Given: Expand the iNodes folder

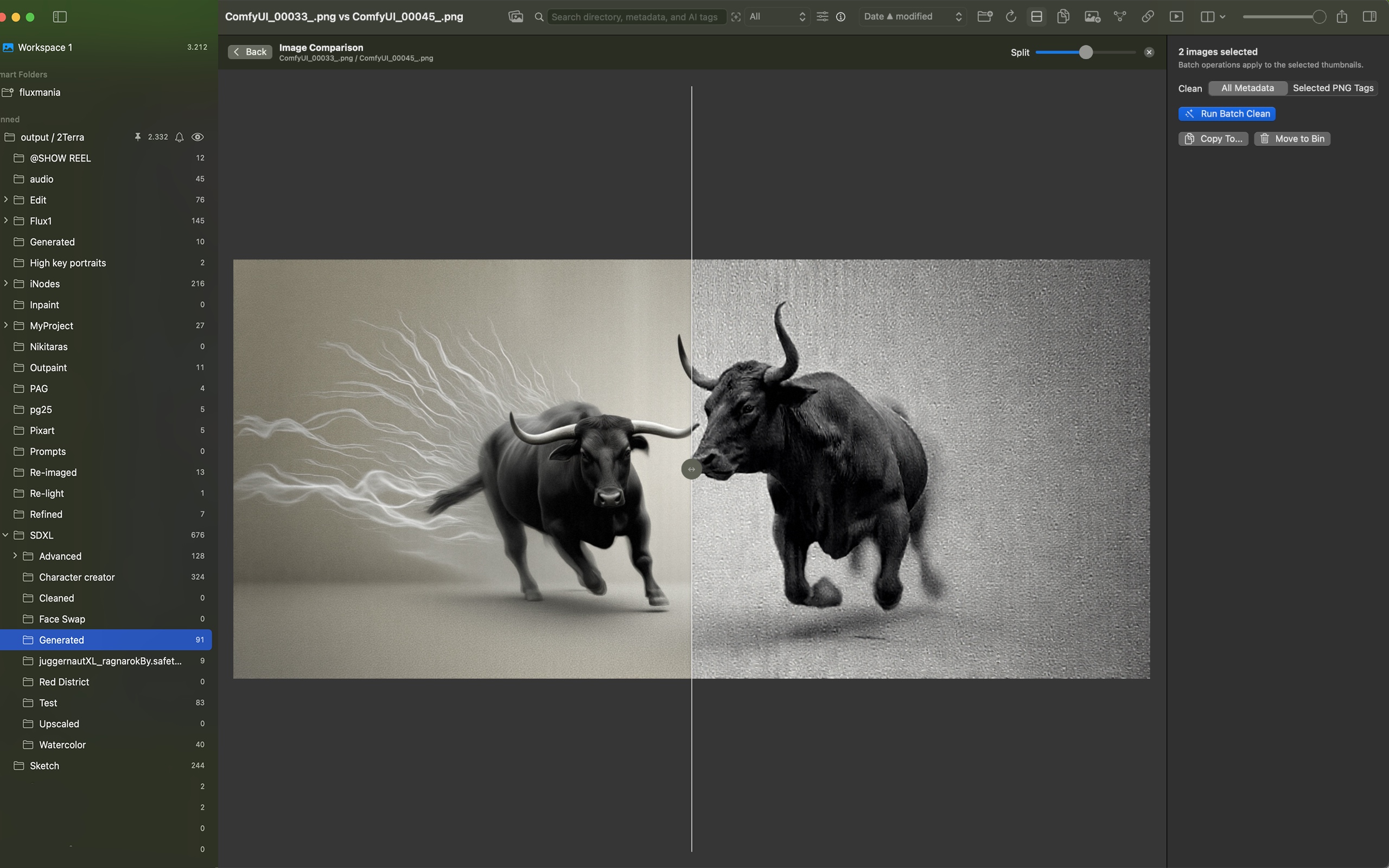Looking at the screenshot, I should (x=6, y=284).
